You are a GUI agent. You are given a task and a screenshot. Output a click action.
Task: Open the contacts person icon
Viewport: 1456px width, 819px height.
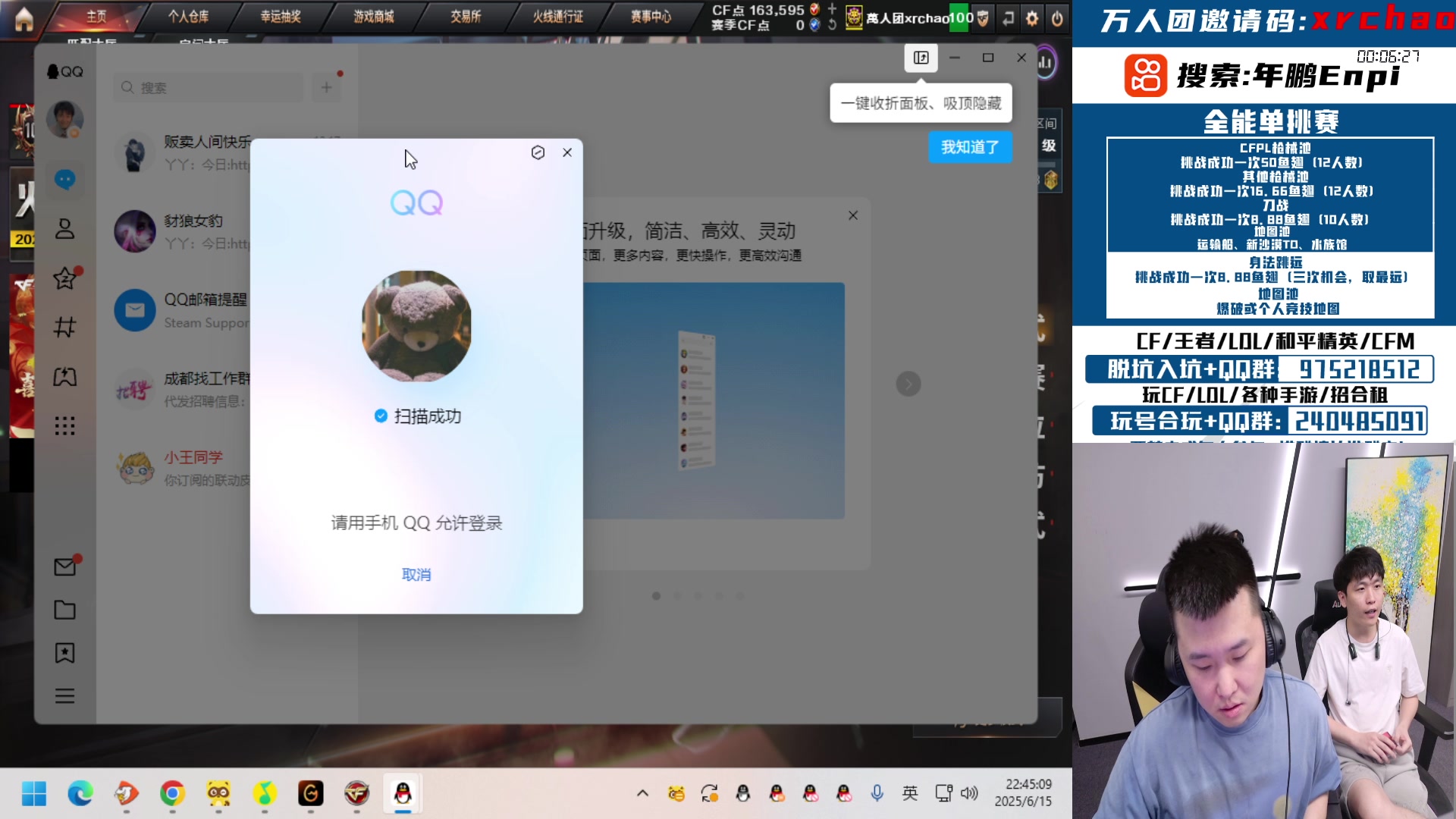65,229
